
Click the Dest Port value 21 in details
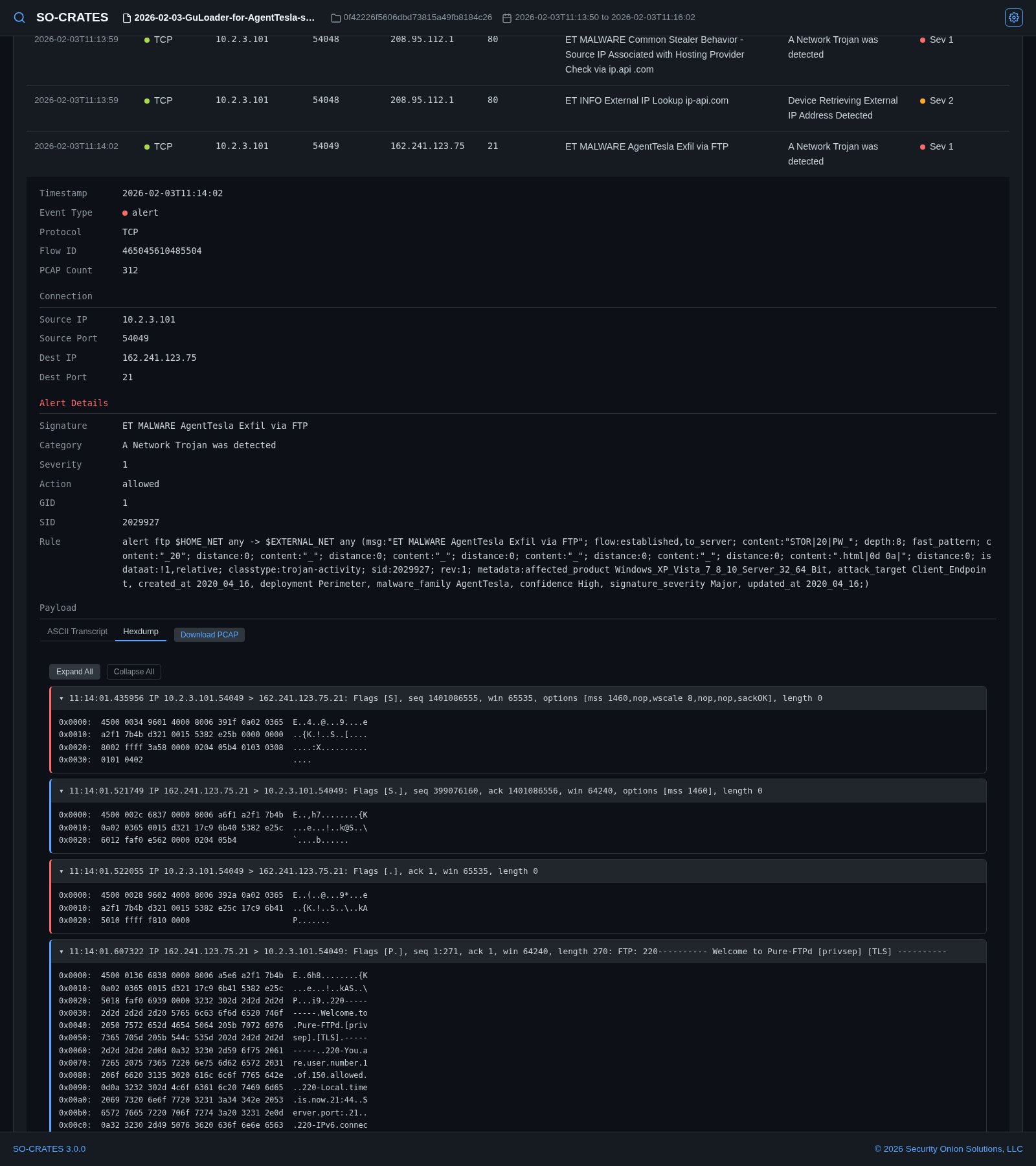point(128,377)
